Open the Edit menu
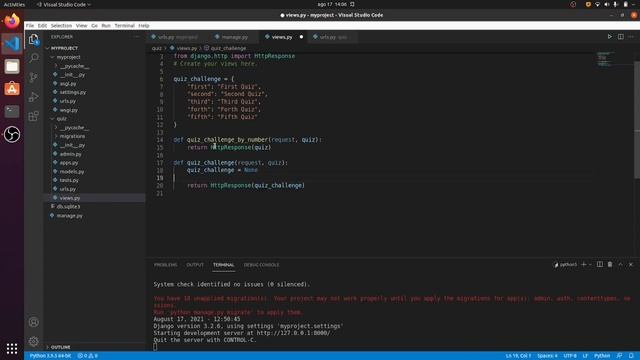This screenshot has height=360, width=640. [x=42, y=25]
